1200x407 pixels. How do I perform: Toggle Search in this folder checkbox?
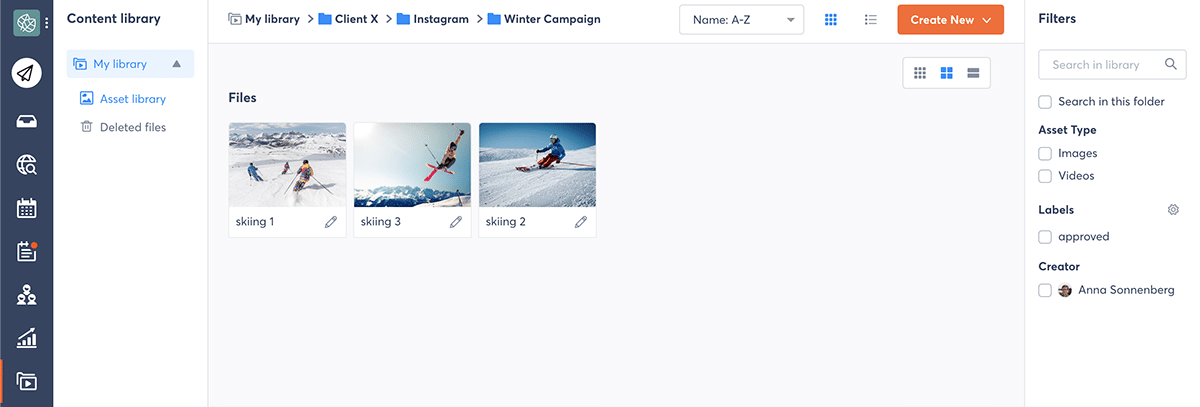tap(1045, 101)
